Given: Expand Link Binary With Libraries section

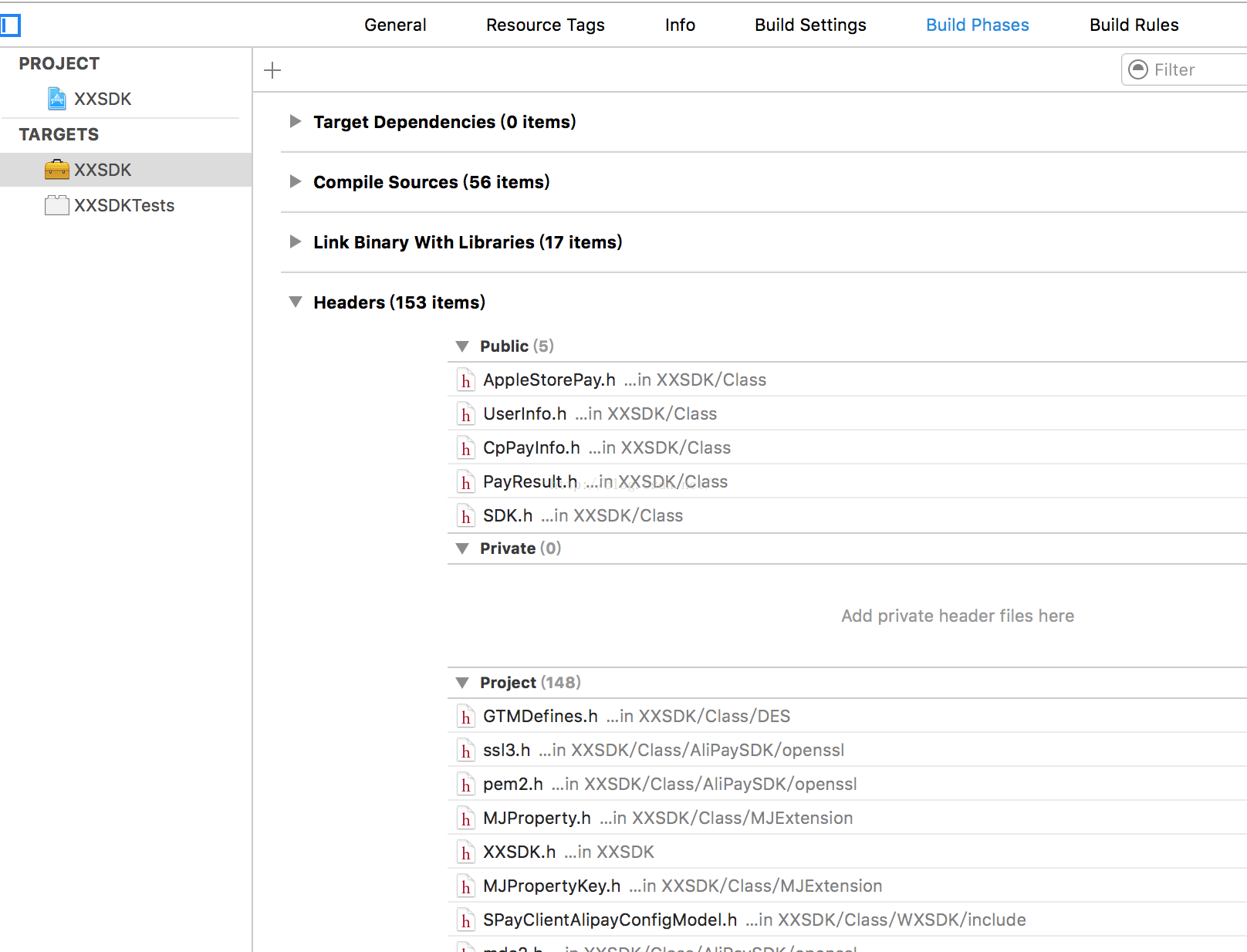Looking at the screenshot, I should pos(295,241).
